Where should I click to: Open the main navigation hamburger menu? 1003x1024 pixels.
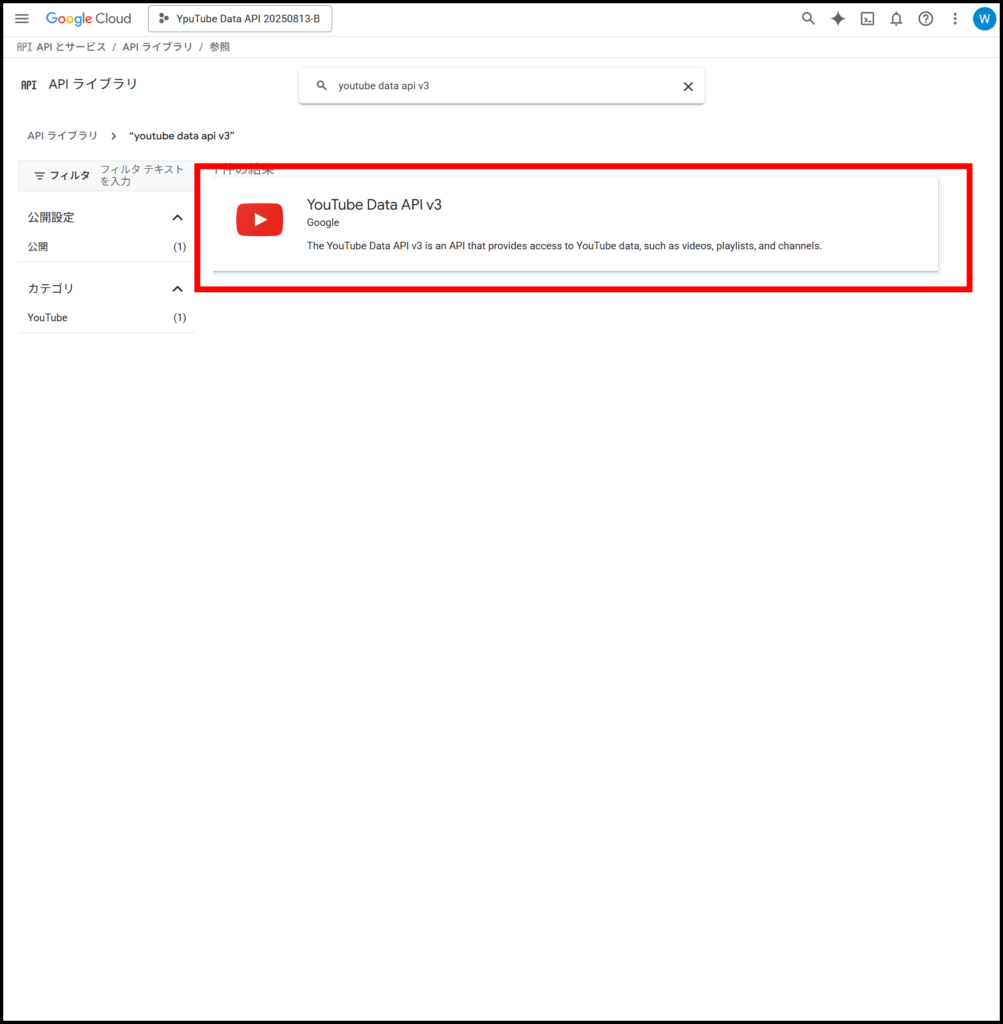pos(22,19)
